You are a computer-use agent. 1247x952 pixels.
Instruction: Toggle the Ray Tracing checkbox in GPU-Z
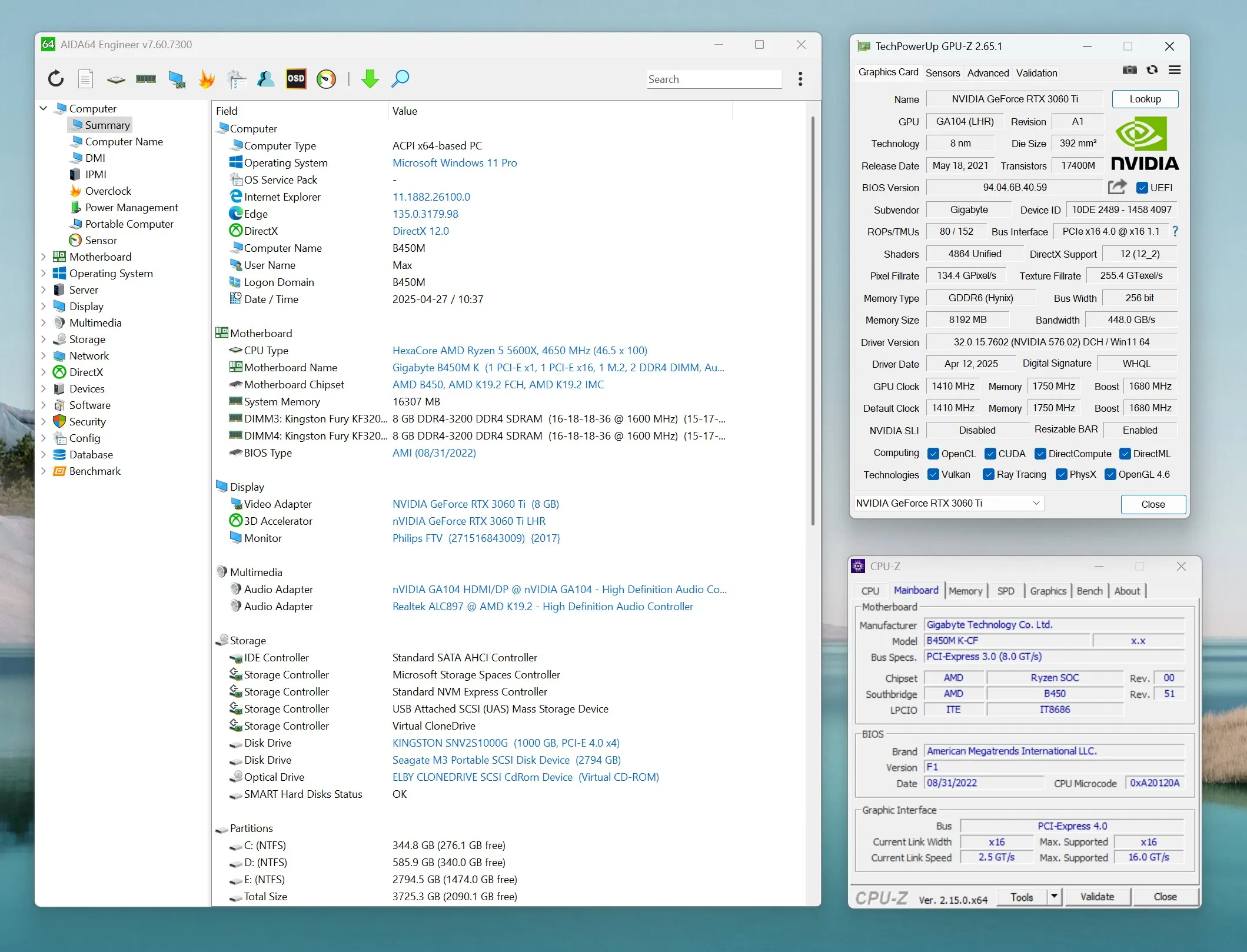click(x=989, y=474)
